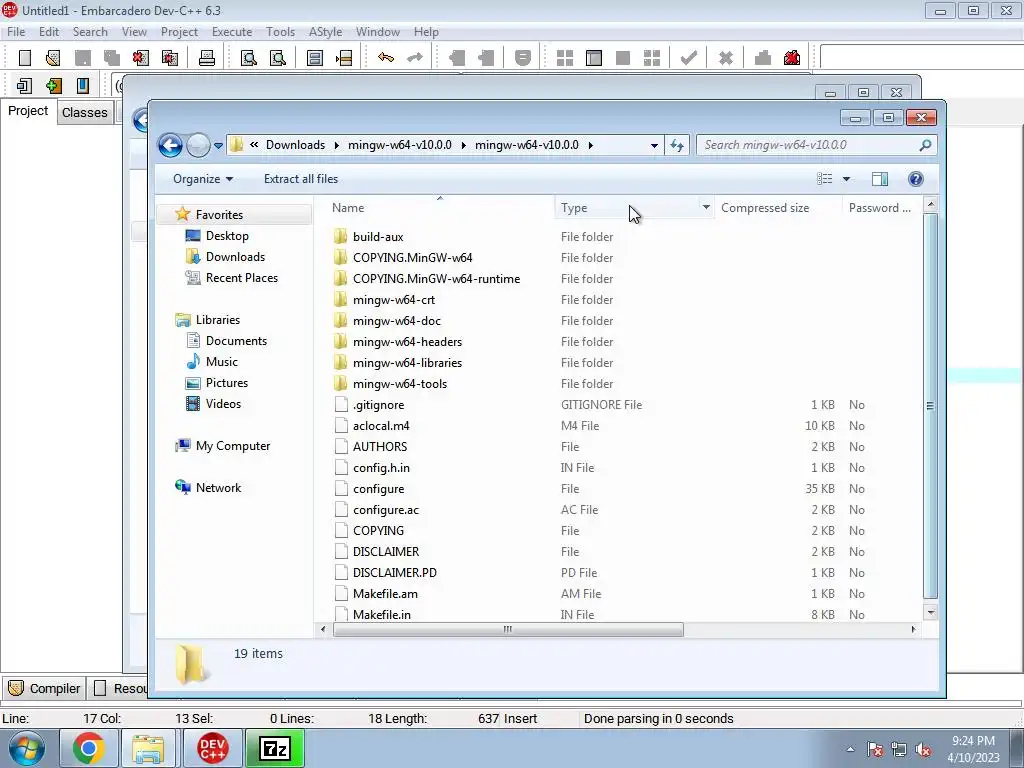Switch to the Classes tab
Screen dimensions: 1024x768
[x=85, y=112]
